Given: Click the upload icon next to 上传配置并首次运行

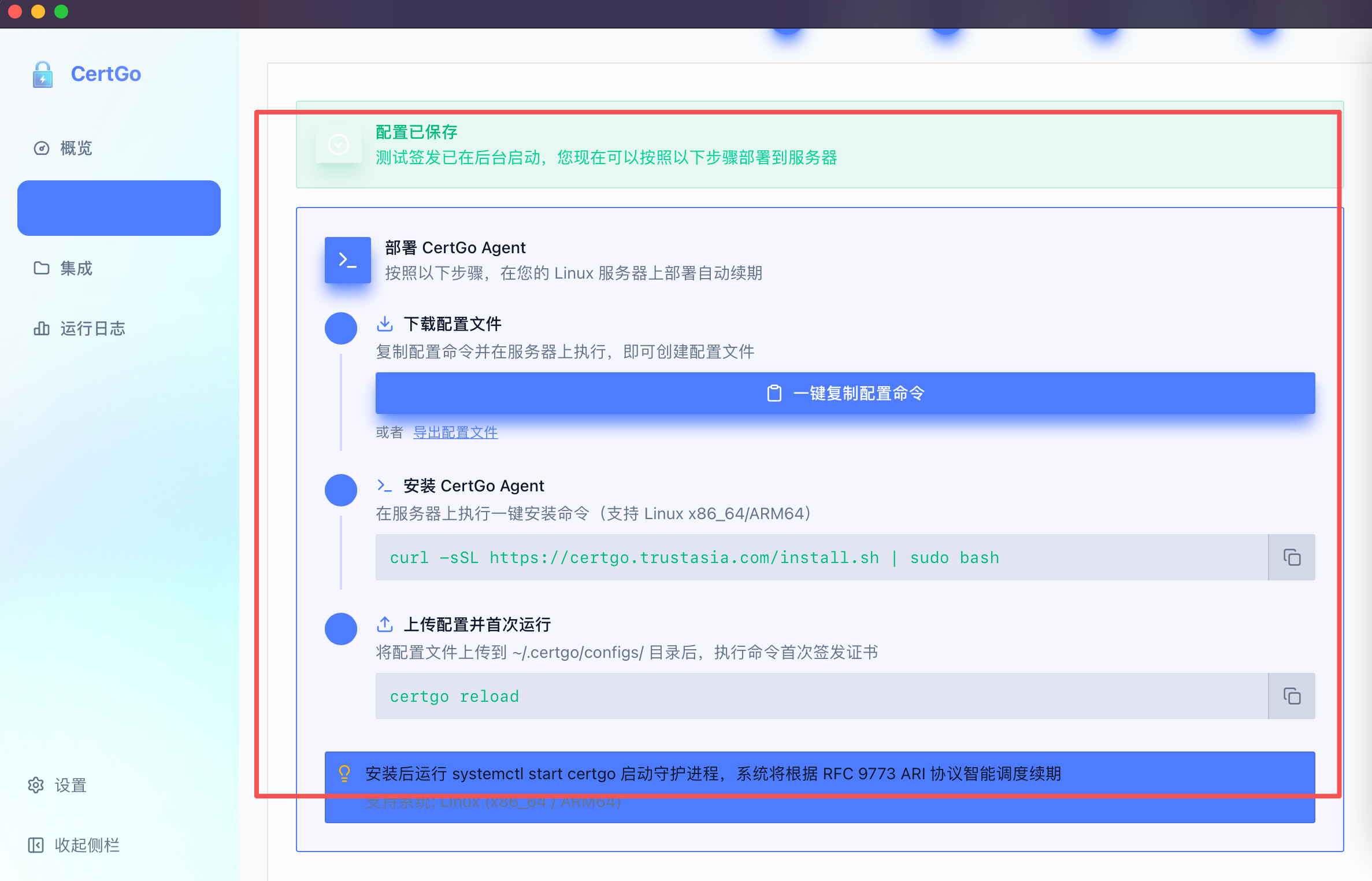Looking at the screenshot, I should pyautogui.click(x=385, y=624).
